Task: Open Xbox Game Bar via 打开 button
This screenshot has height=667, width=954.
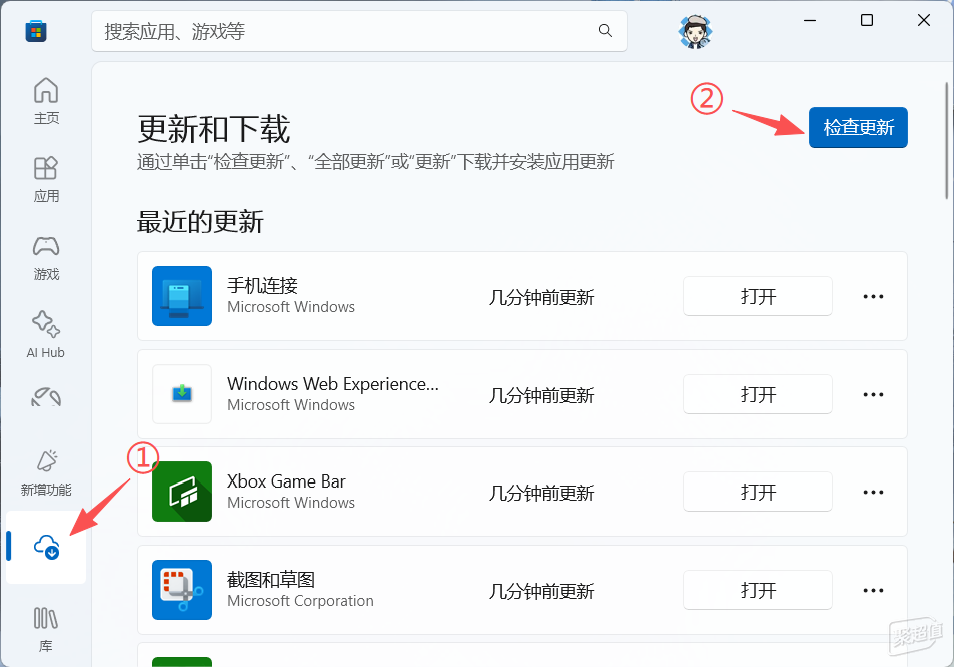Action: point(758,492)
